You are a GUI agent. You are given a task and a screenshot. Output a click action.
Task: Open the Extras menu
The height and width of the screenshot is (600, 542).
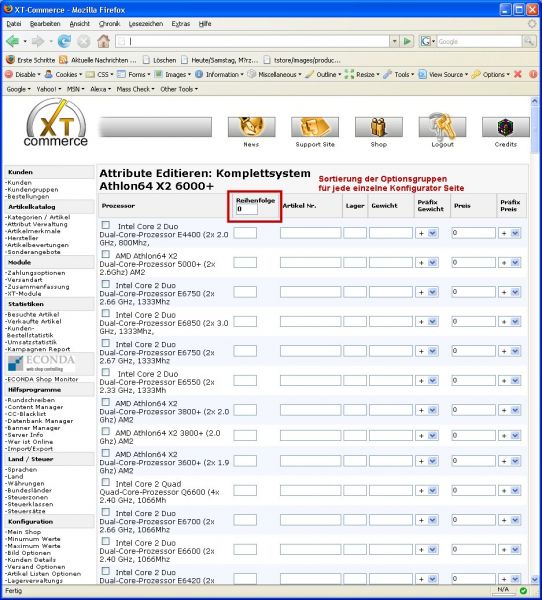tap(181, 24)
